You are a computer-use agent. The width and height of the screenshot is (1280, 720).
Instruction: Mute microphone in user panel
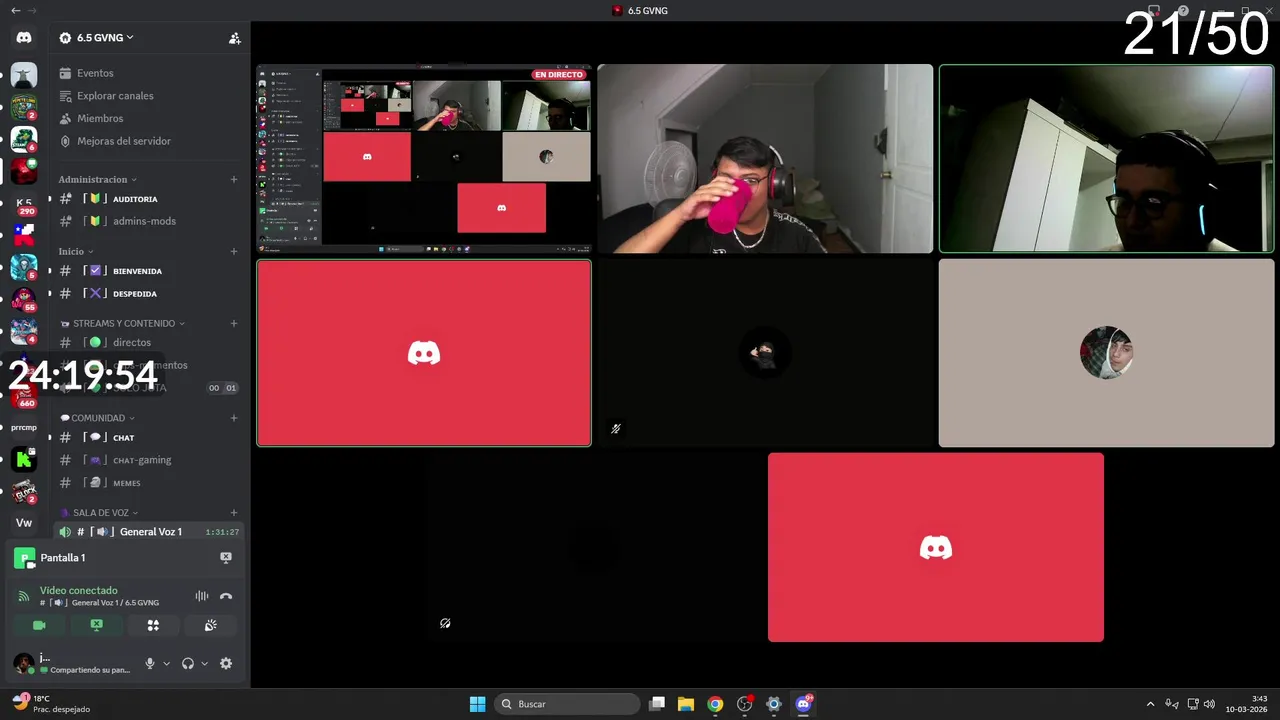pos(150,663)
